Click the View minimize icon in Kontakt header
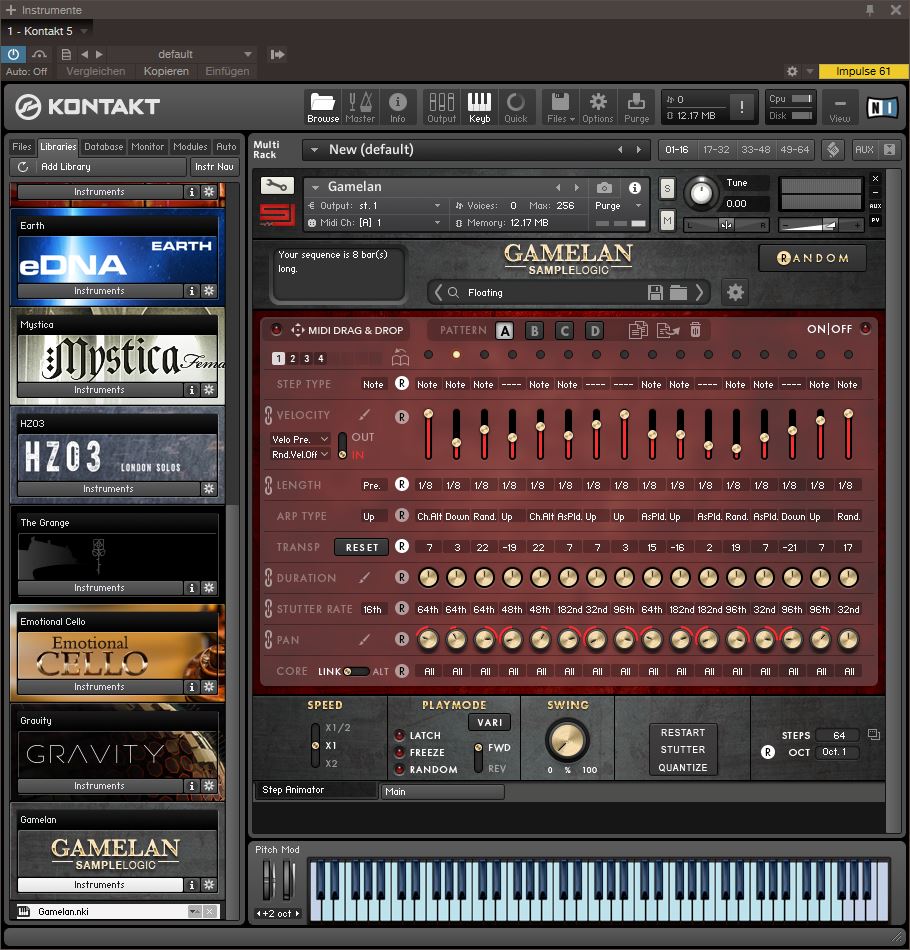This screenshot has width=910, height=950. [840, 107]
